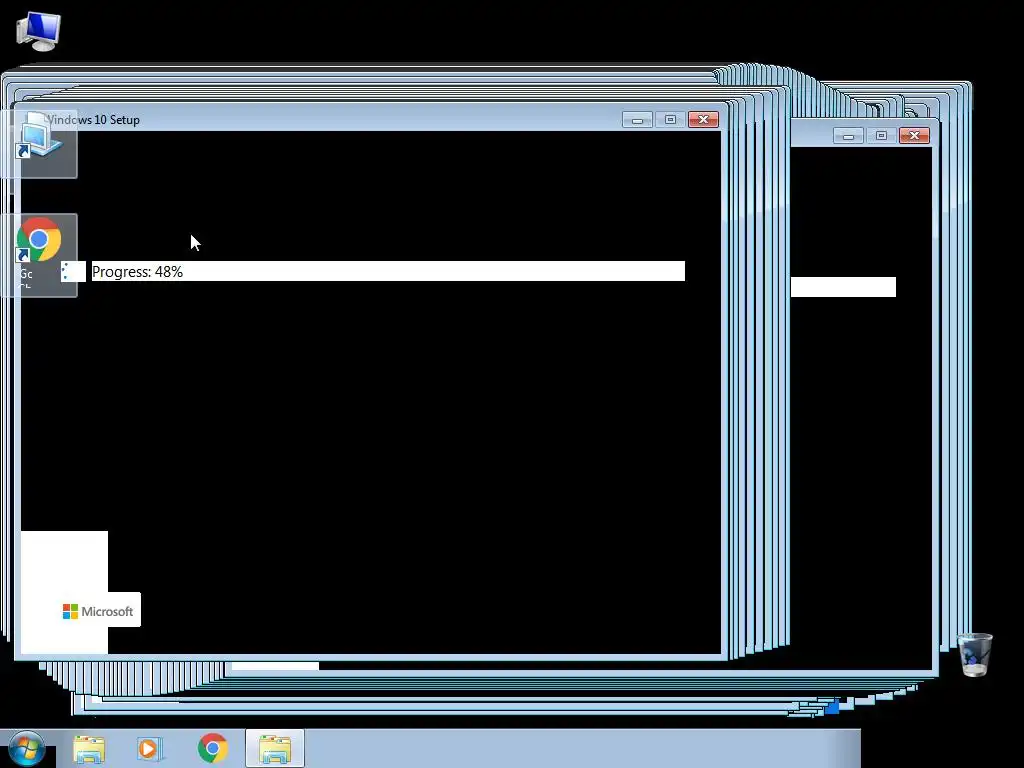
Task: Click the loading spinner next to Progress
Action: pos(73,272)
